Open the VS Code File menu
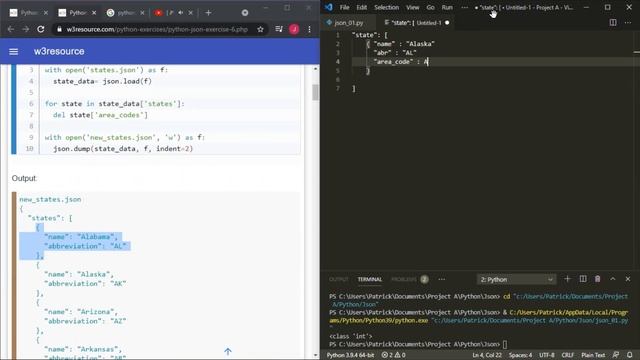Image resolution: width=640 pixels, height=360 pixels. (344, 7)
